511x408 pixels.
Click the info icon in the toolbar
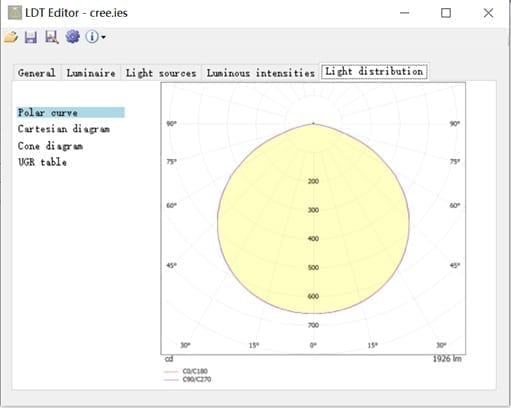tap(92, 37)
